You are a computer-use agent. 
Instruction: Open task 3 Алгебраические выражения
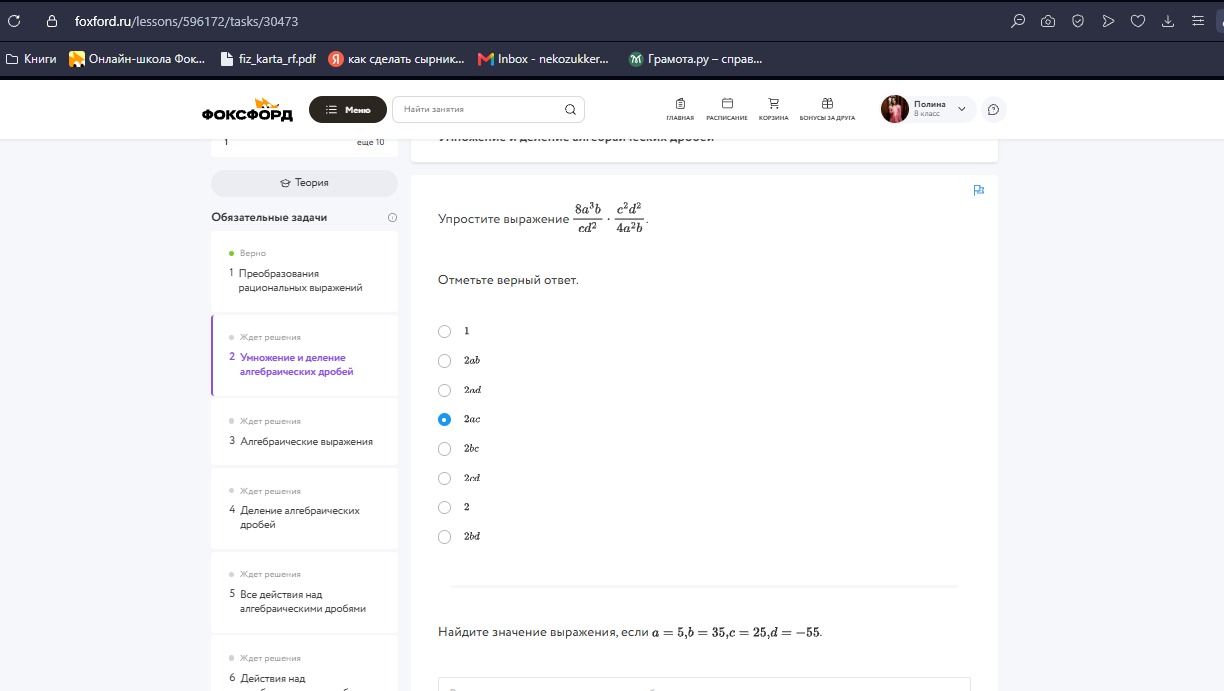pyautogui.click(x=304, y=432)
